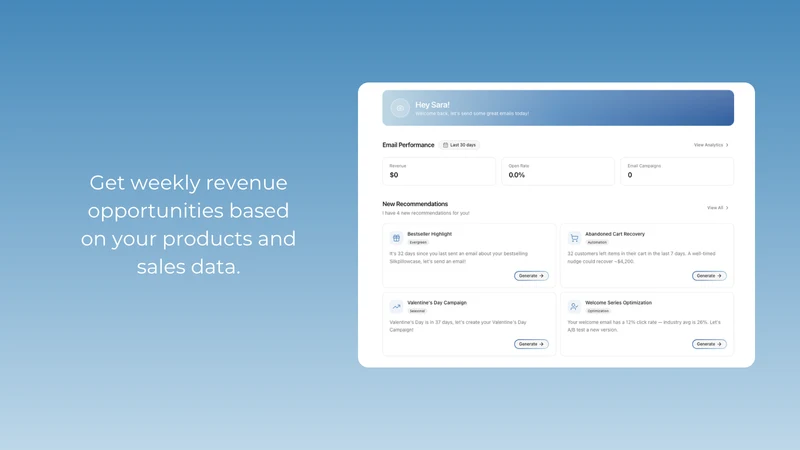Click the Automation tag
Viewport: 800px width, 450px height.
pos(597,242)
